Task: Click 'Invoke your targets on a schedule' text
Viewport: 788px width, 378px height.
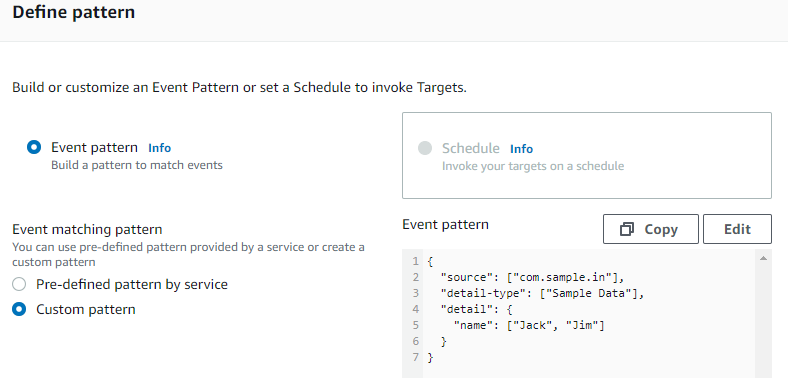Action: (533, 166)
